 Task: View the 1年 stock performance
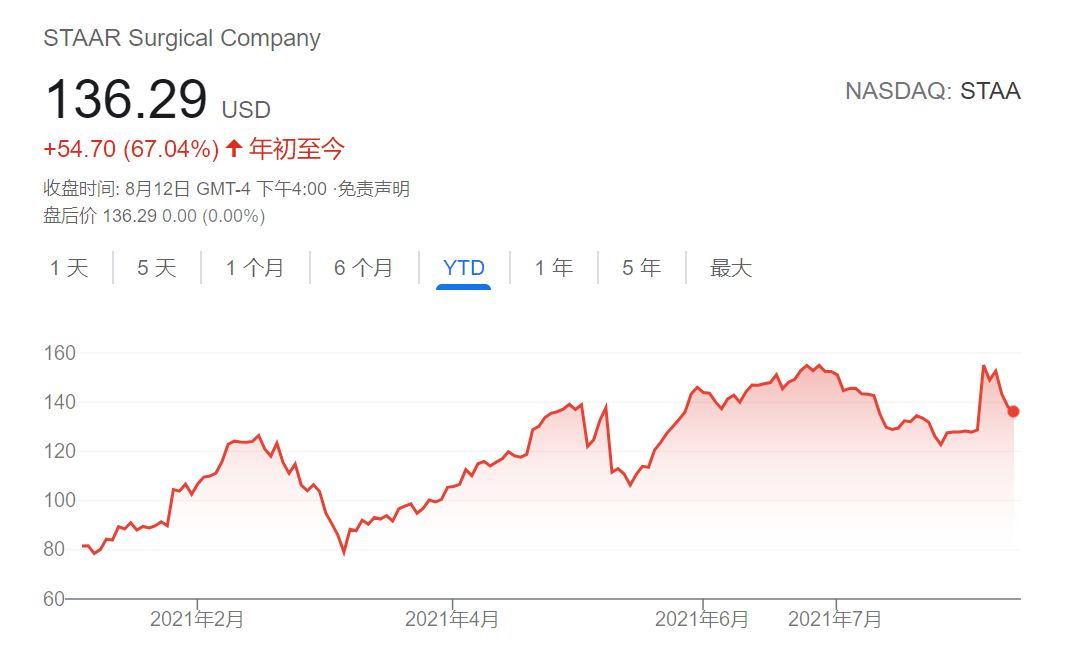point(551,268)
